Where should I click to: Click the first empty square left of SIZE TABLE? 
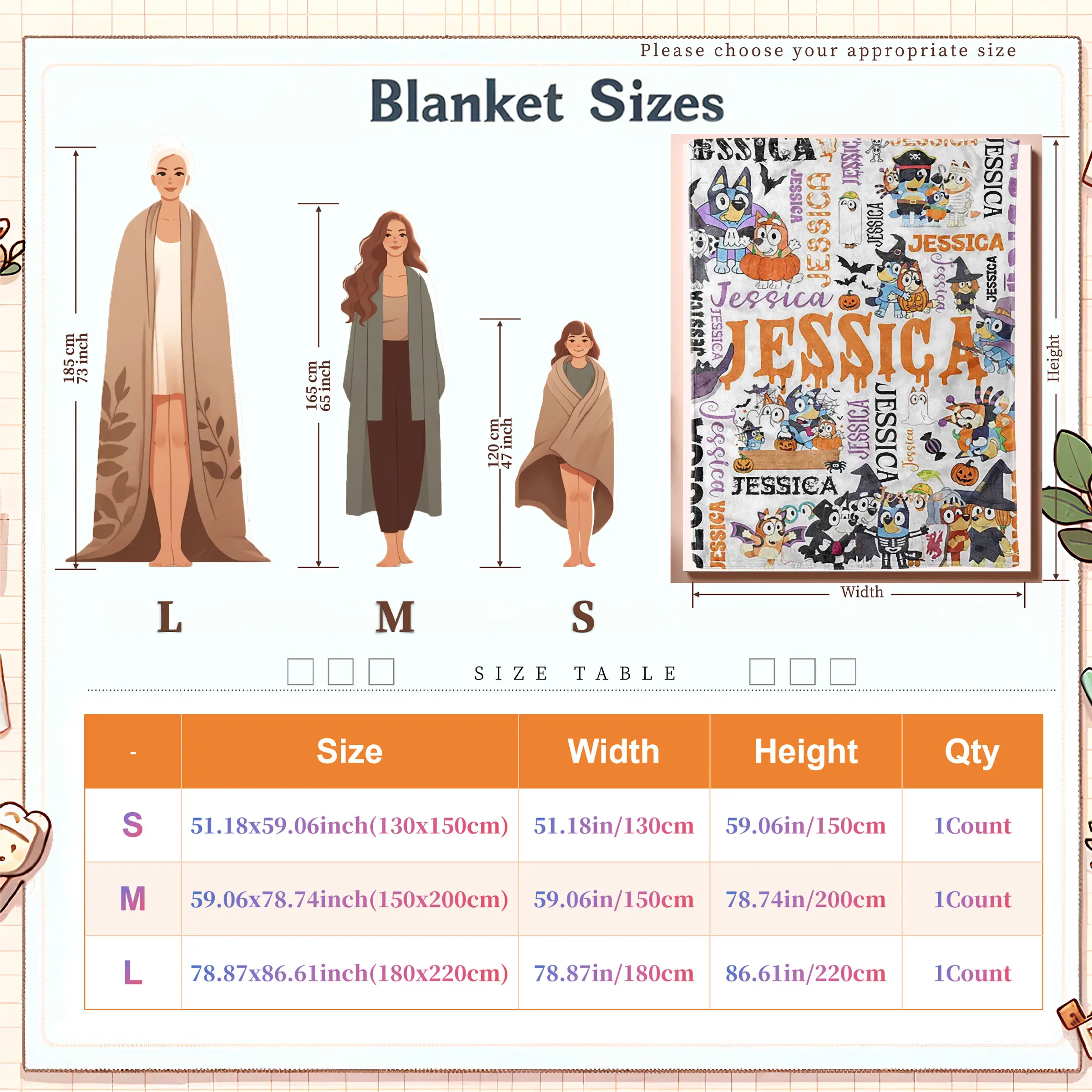300,672
